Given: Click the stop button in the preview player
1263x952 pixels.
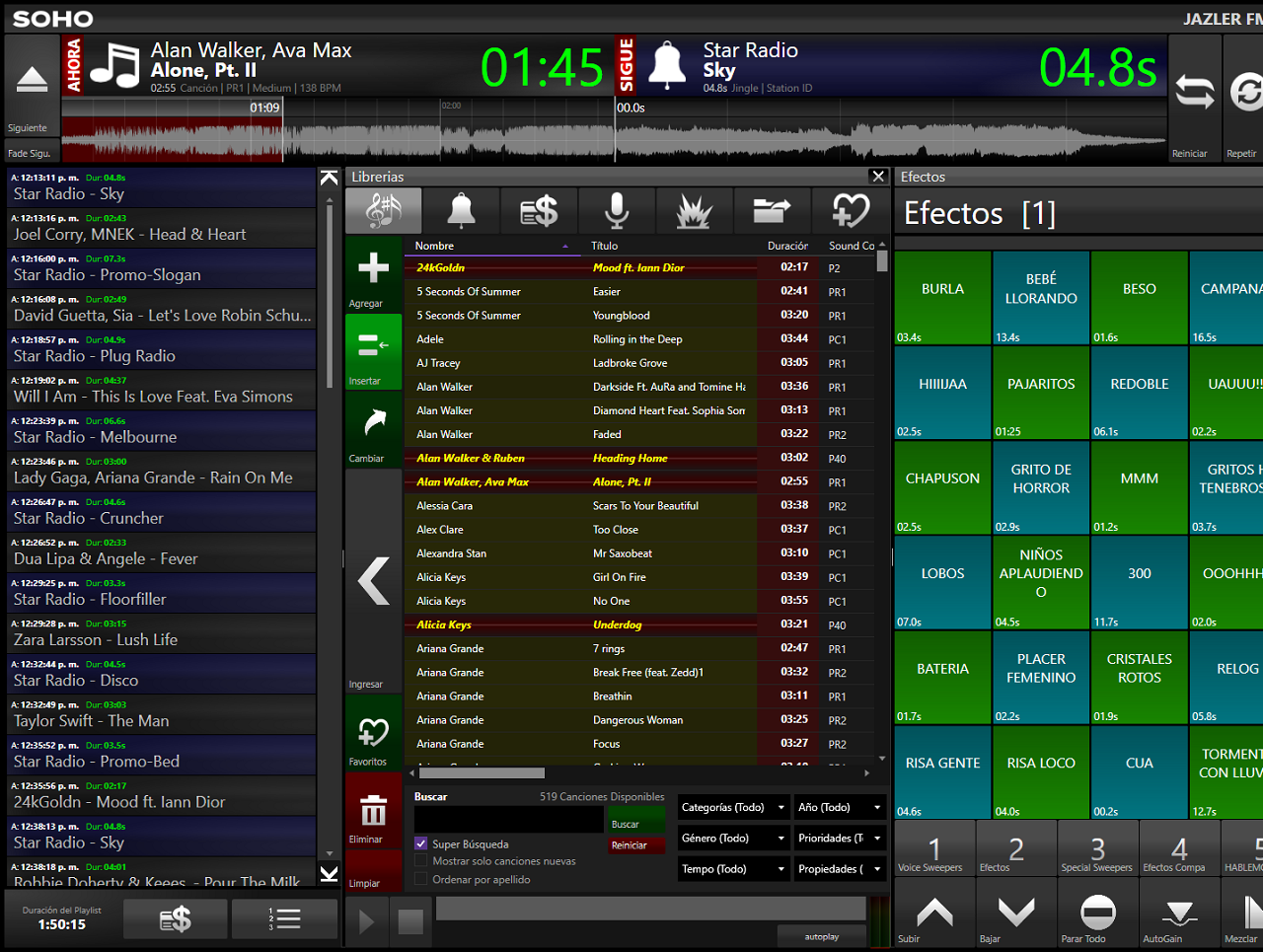Looking at the screenshot, I should [x=410, y=922].
